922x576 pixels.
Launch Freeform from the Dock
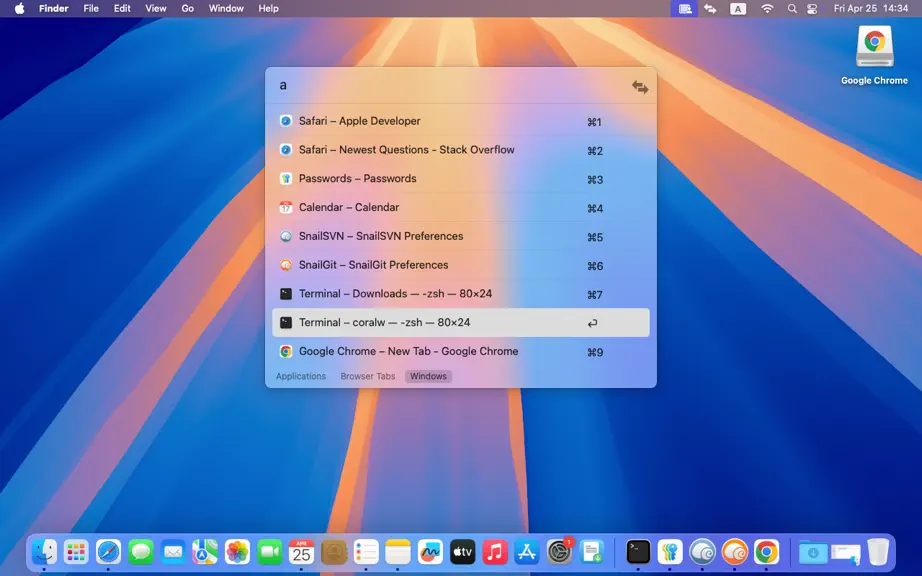tap(430, 552)
